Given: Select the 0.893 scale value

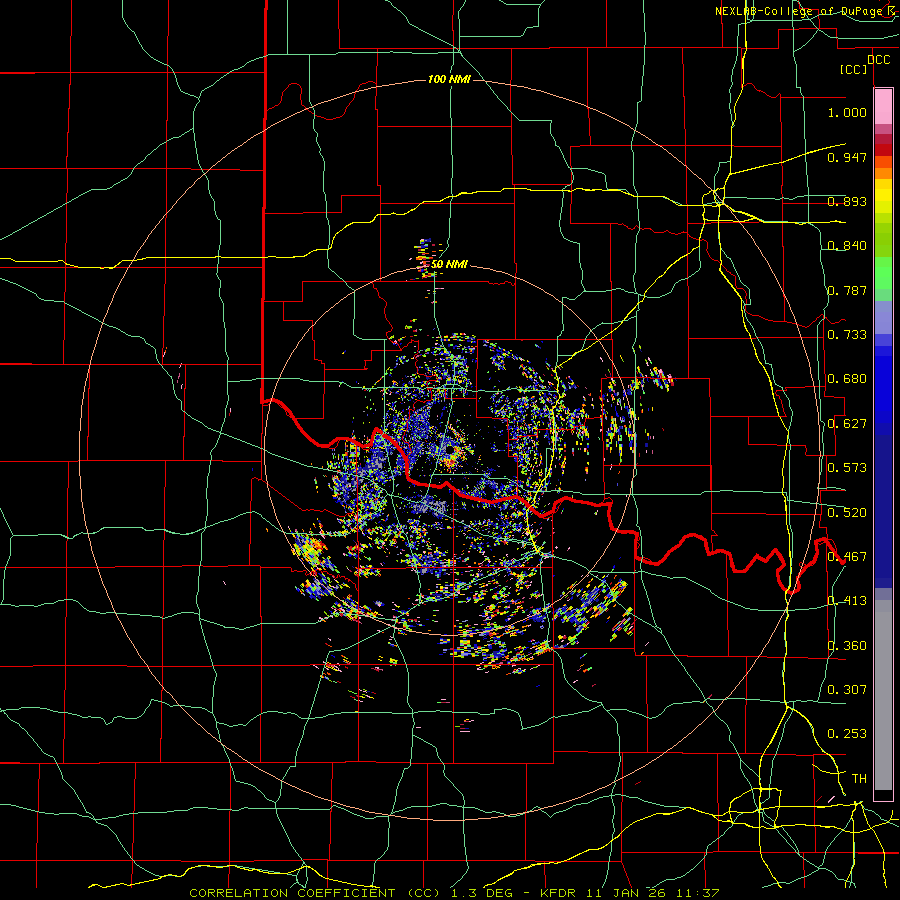Looking at the screenshot, I should 847,201.
